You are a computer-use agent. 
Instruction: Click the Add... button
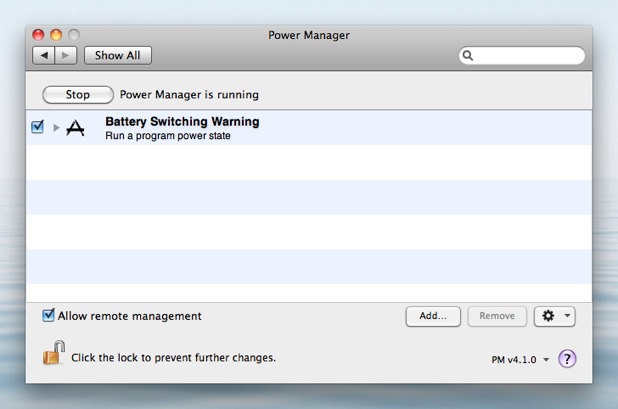pyautogui.click(x=433, y=316)
